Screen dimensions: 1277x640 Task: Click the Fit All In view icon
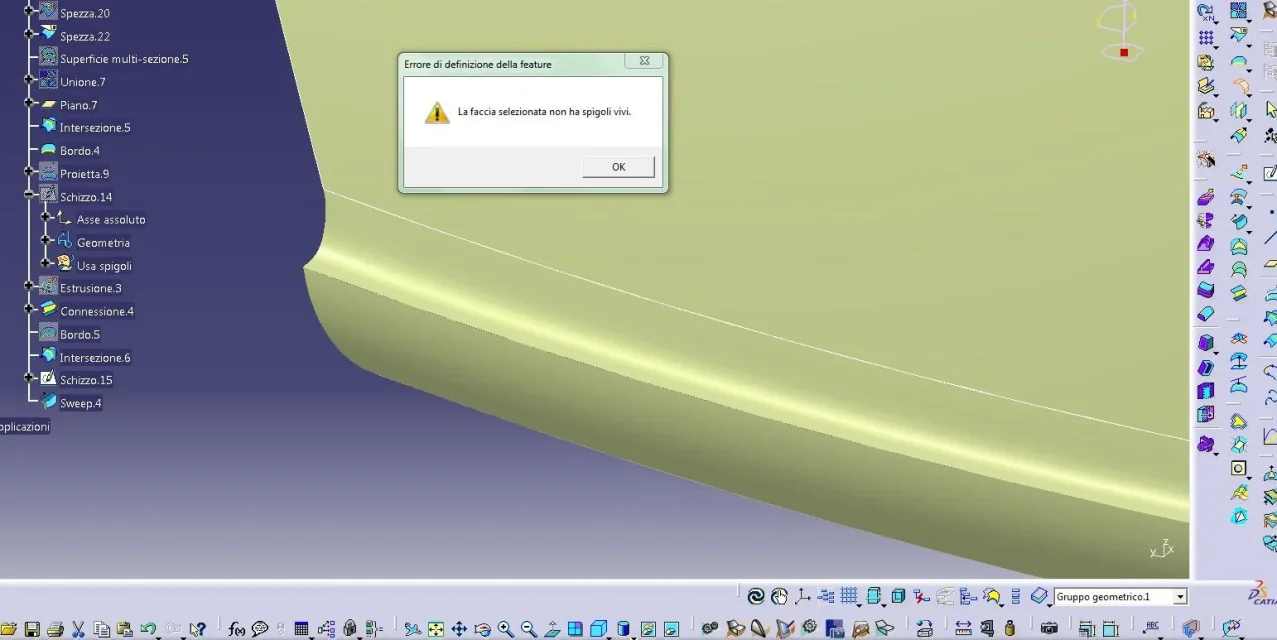[435, 629]
